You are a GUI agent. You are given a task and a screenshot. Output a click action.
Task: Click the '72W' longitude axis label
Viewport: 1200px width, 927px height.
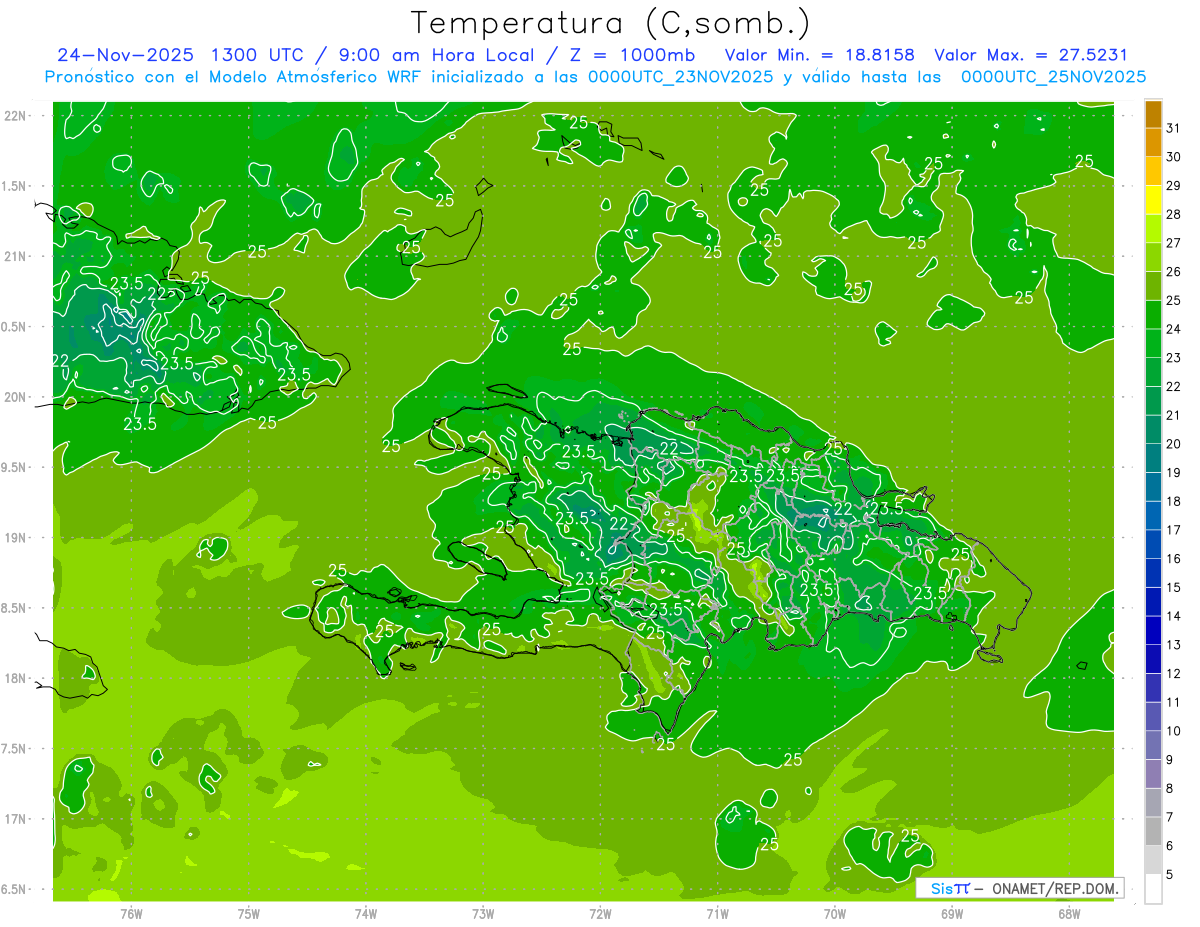(x=600, y=914)
